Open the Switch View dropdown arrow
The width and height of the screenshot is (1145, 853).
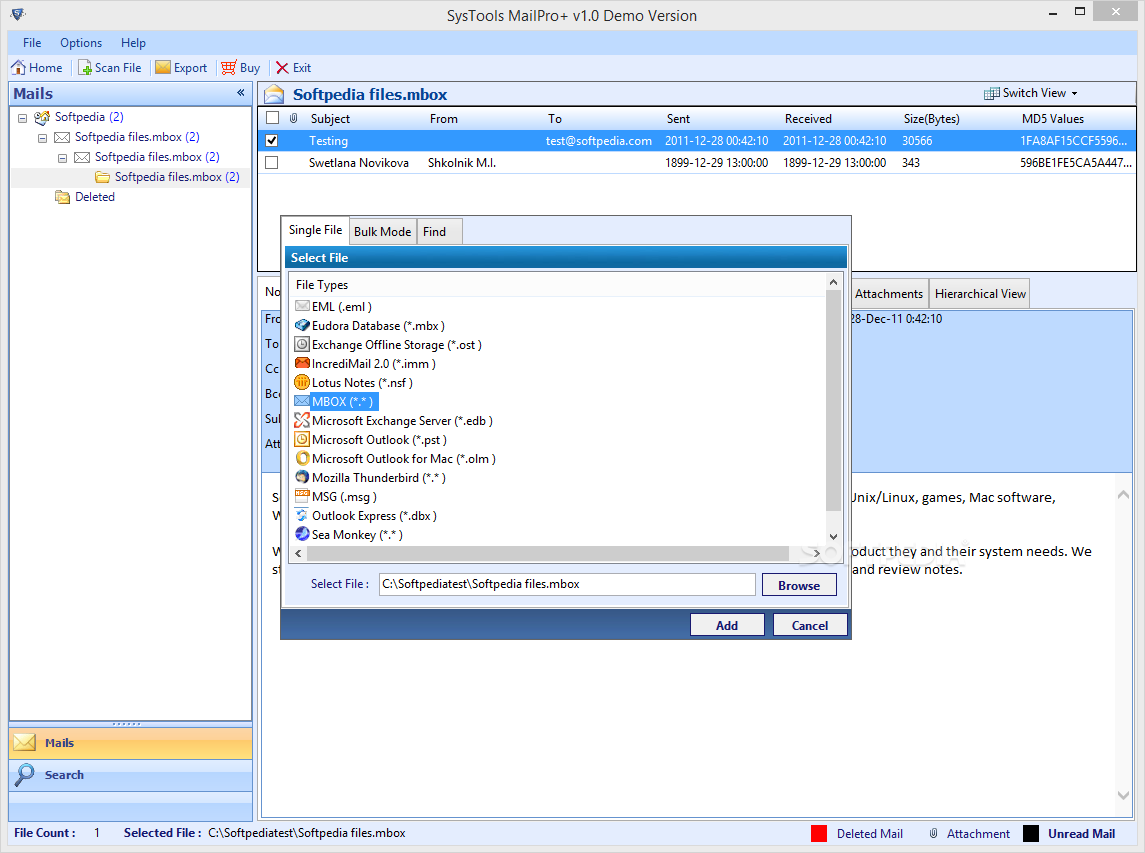coord(1074,93)
